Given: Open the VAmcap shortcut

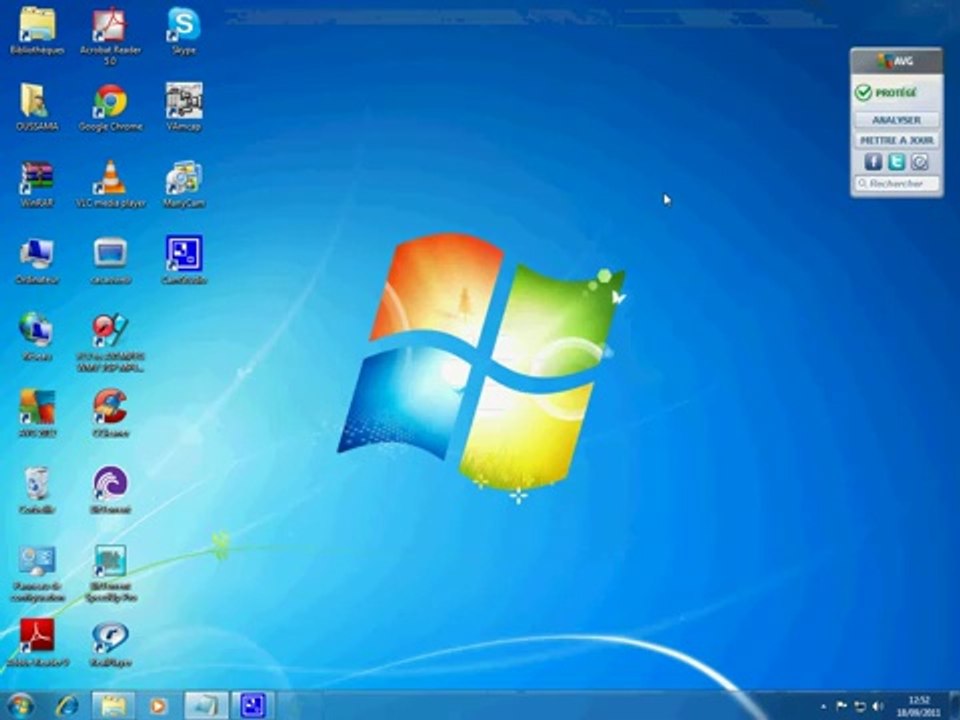Looking at the screenshot, I should point(184,107).
